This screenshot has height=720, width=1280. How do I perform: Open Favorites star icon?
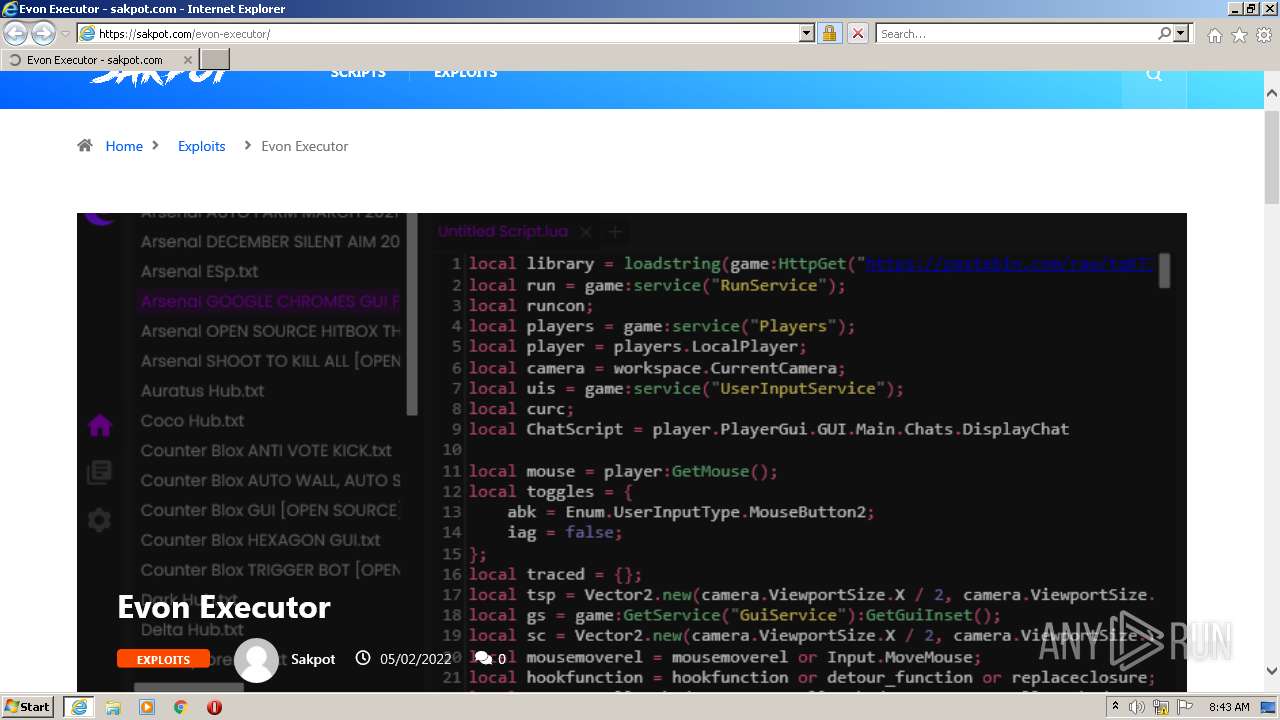1239,35
